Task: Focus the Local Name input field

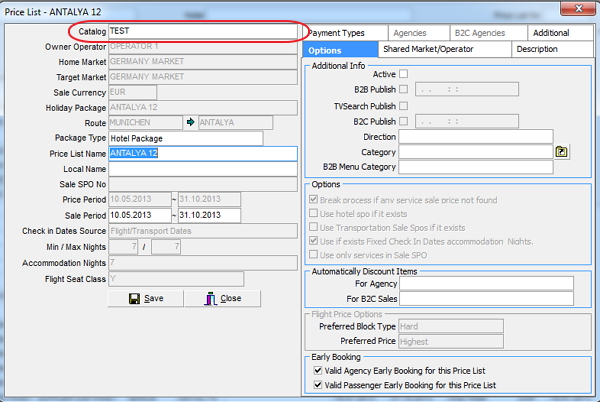Action: [x=200, y=169]
